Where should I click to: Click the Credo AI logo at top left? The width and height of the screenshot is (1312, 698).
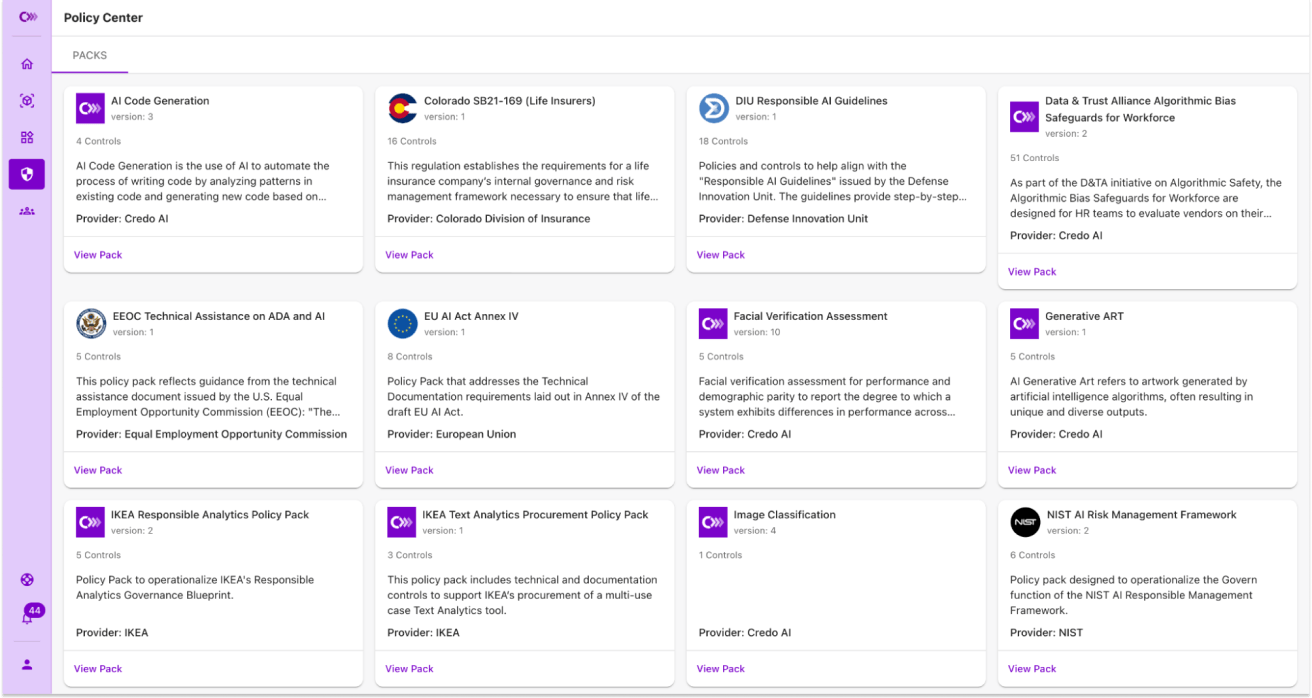click(27, 17)
